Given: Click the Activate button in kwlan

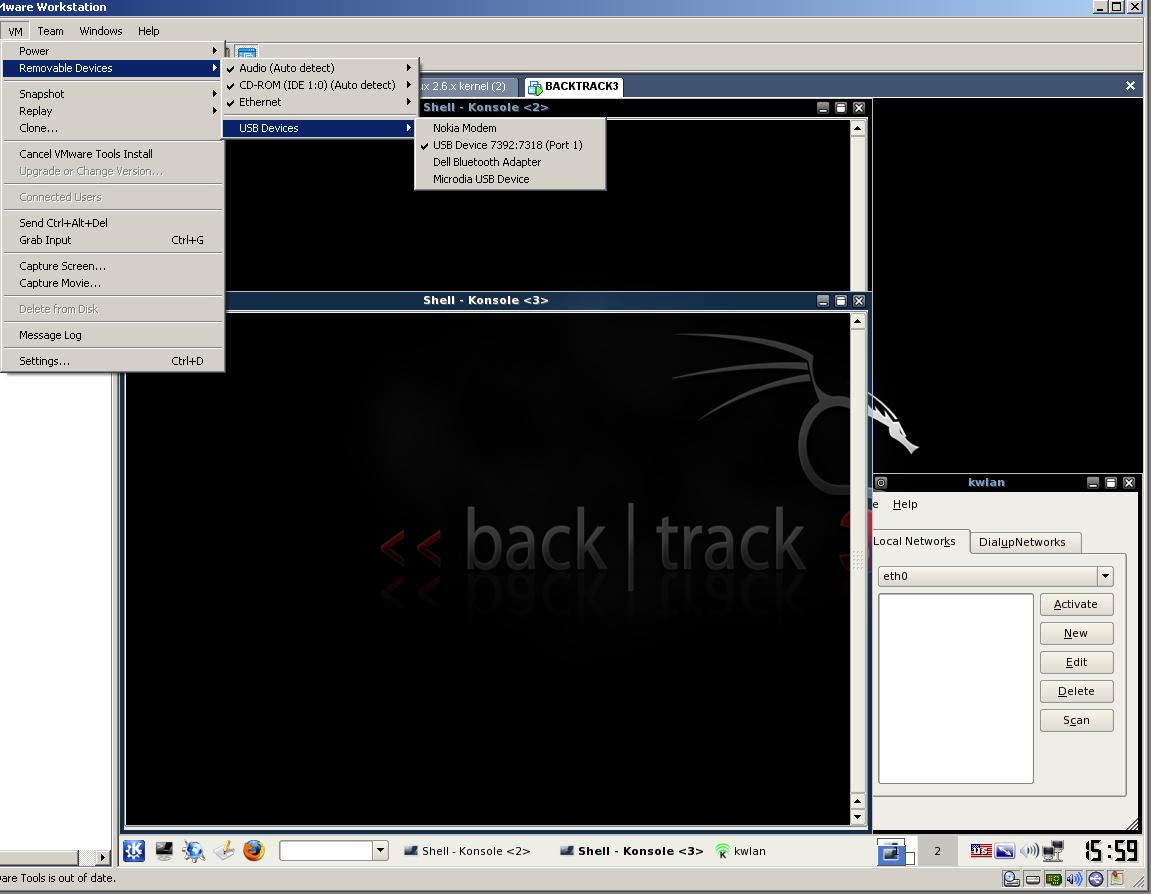Looking at the screenshot, I should point(1076,604).
